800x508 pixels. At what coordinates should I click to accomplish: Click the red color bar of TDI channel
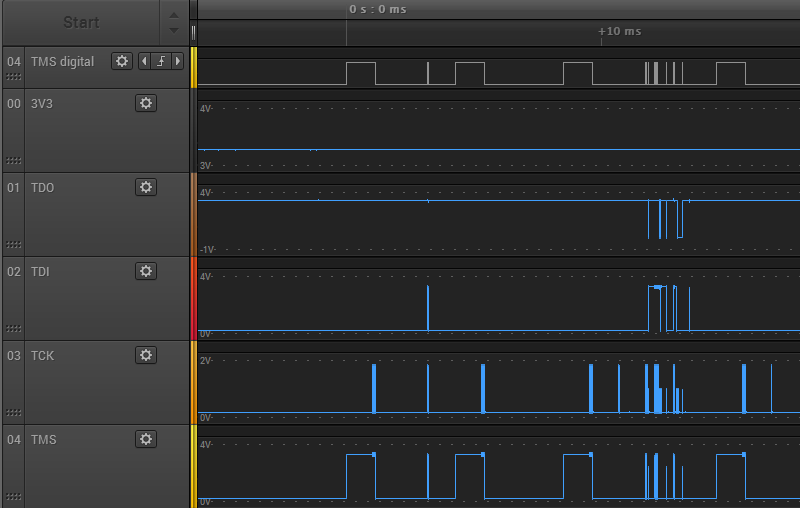pyautogui.click(x=193, y=298)
